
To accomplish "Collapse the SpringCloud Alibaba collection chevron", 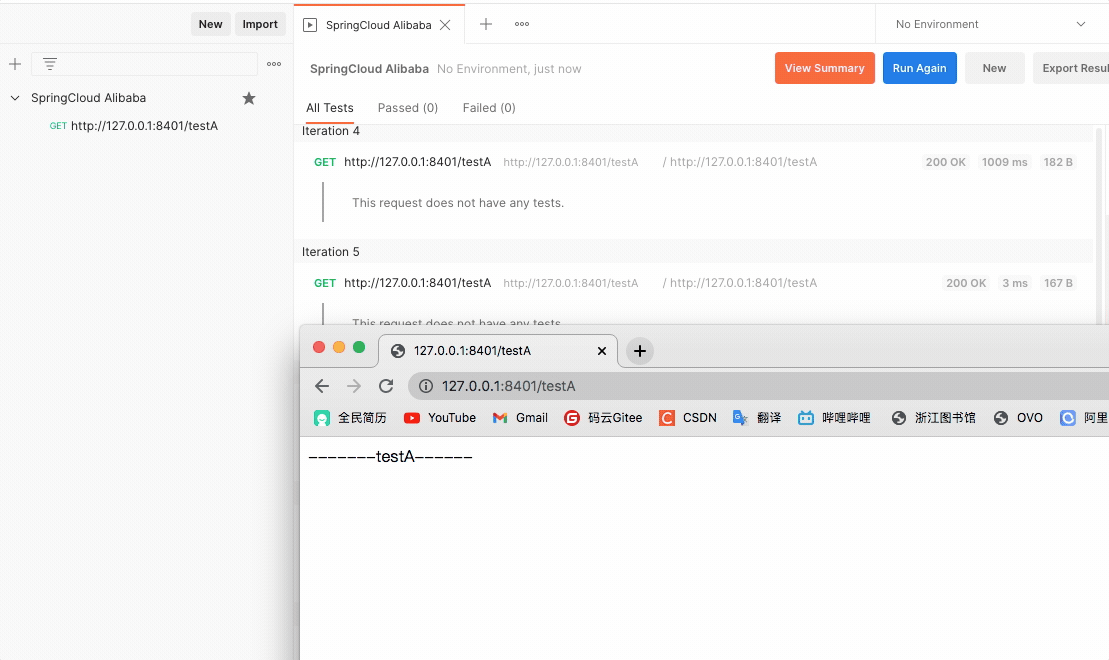I will [15, 98].
